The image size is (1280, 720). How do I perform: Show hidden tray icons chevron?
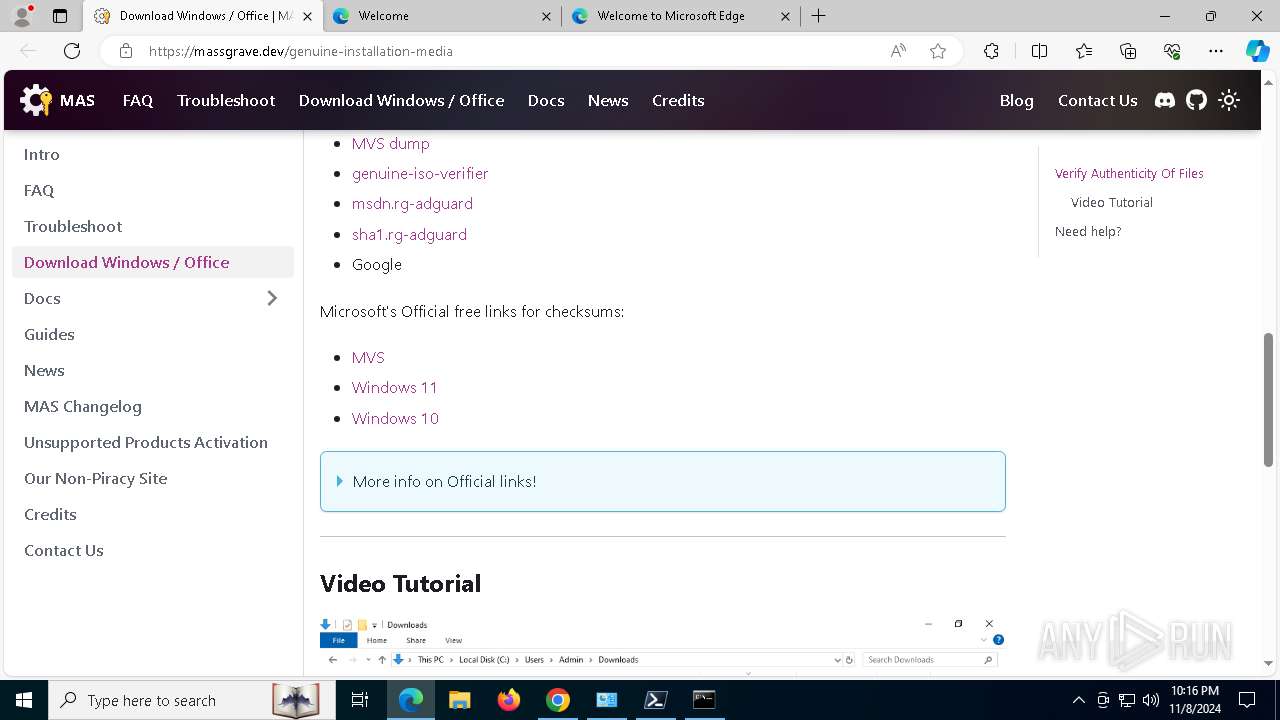(1078, 700)
